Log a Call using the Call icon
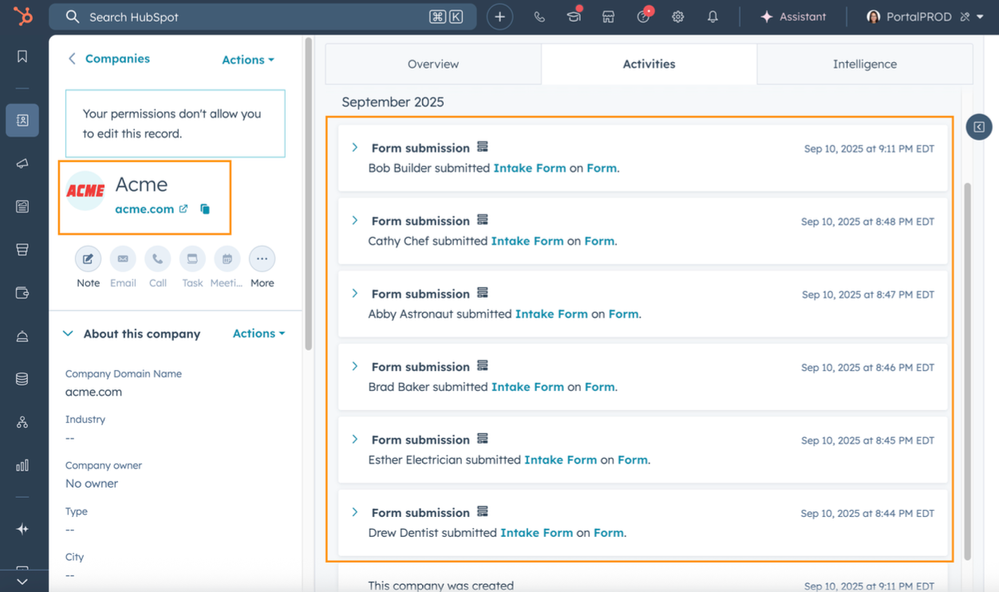Viewport: 999px width, 592px height. [x=157, y=258]
